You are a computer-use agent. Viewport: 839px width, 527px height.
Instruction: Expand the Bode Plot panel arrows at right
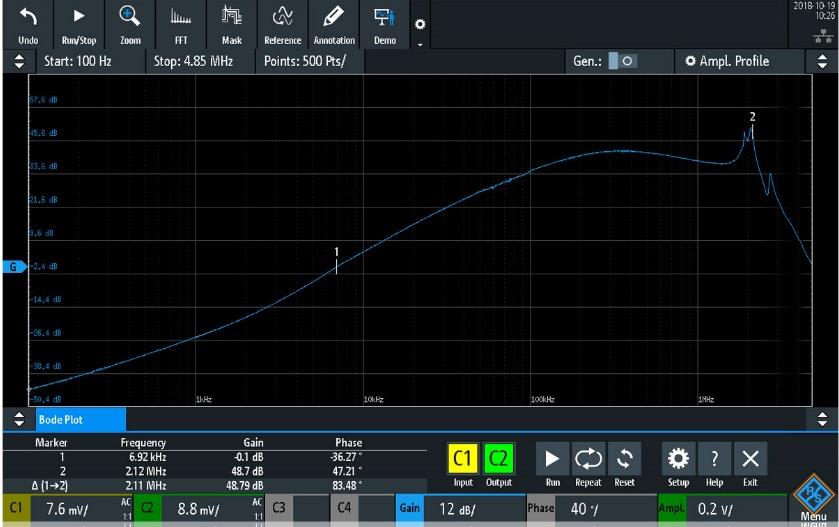click(x=822, y=418)
